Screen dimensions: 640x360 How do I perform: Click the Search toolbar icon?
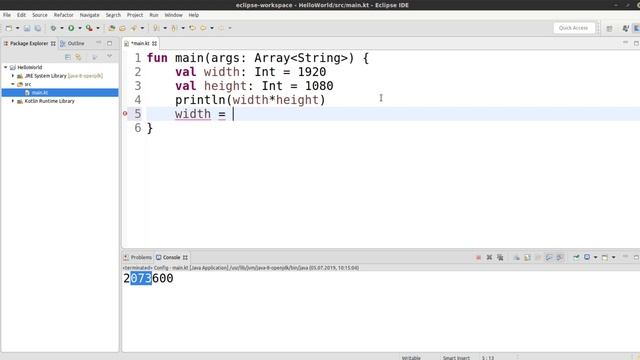[x=133, y=28]
